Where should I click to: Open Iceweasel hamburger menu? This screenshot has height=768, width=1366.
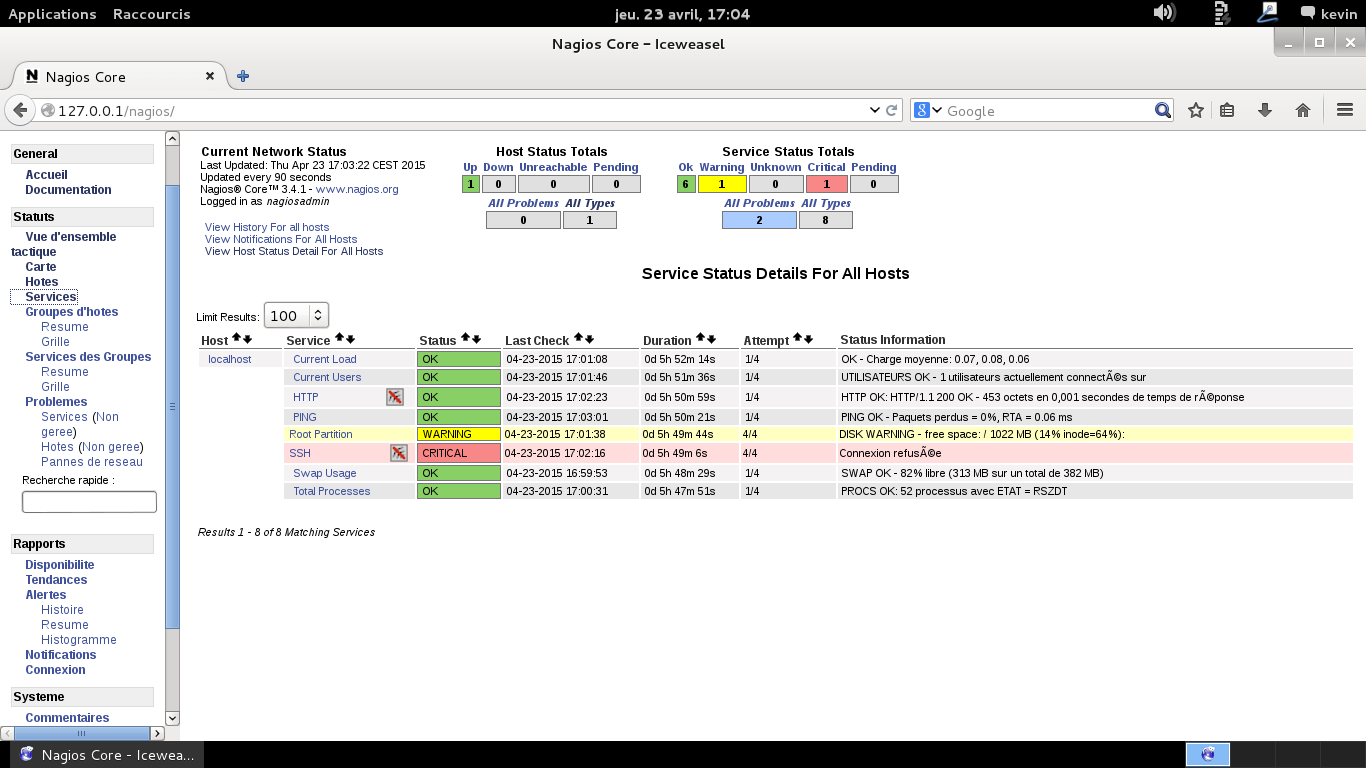[1344, 110]
